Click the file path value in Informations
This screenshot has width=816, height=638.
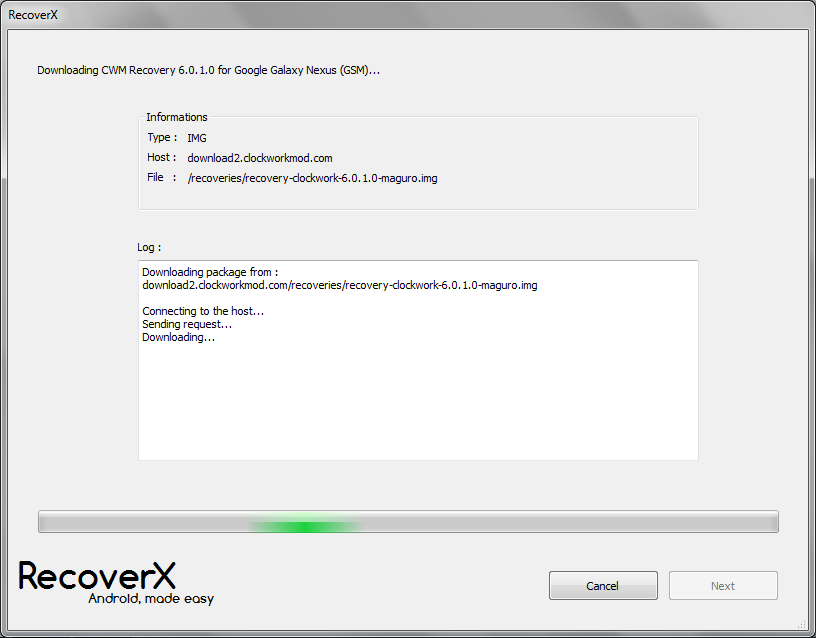pos(312,178)
